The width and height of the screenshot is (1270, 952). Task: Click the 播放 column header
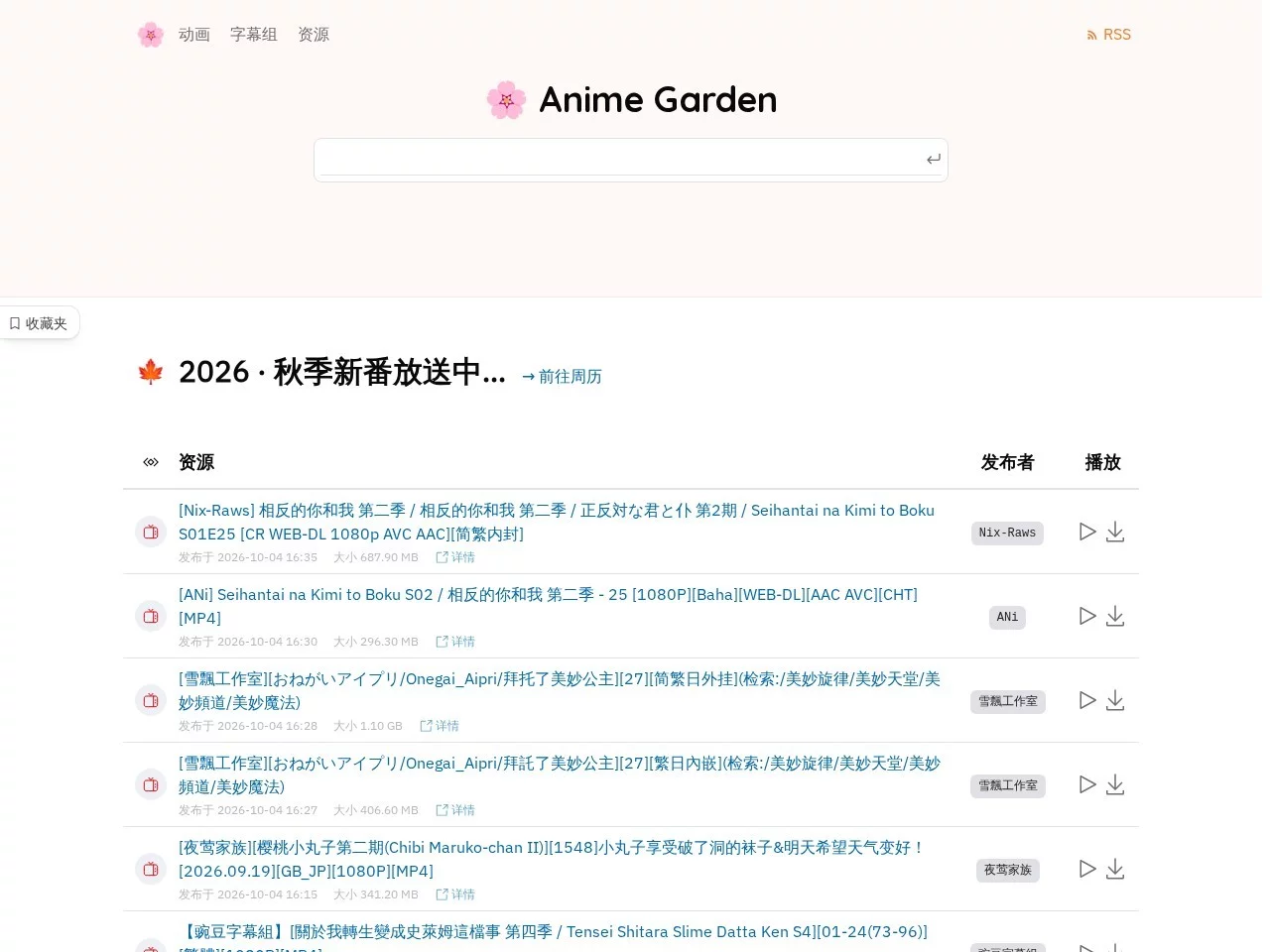pyautogui.click(x=1102, y=462)
